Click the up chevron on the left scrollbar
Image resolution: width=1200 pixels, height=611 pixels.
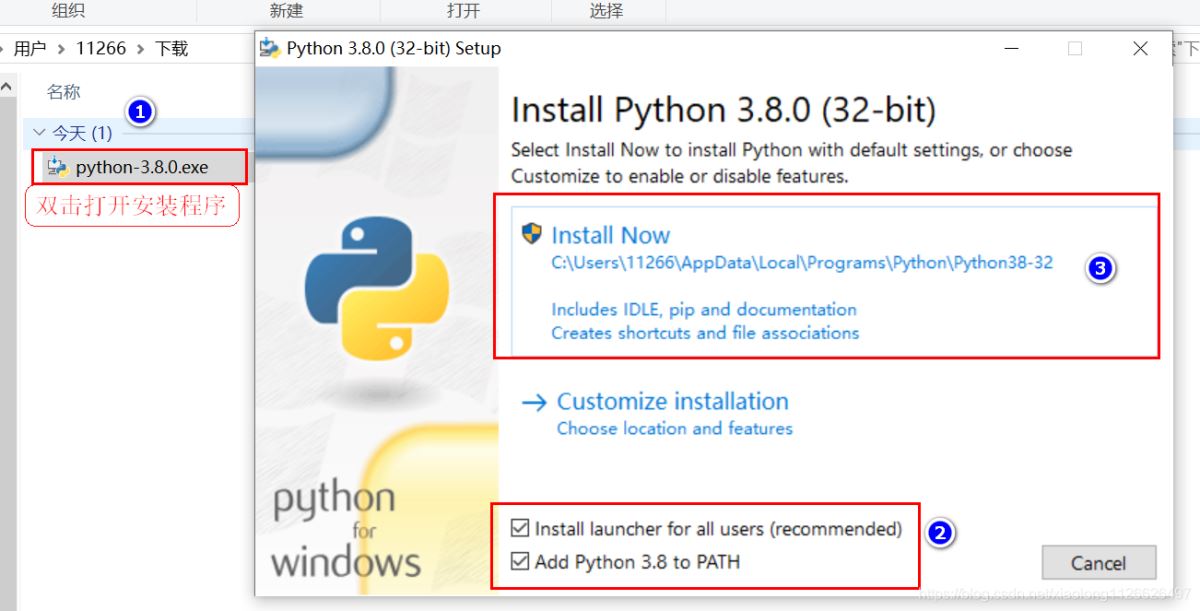coord(8,84)
